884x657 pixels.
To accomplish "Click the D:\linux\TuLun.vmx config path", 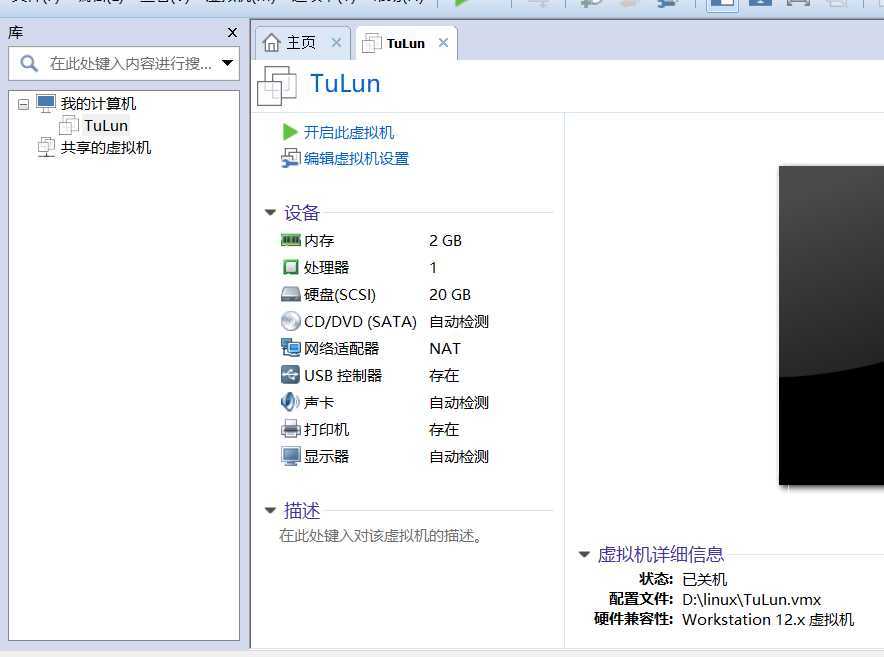I will pyautogui.click(x=752, y=599).
